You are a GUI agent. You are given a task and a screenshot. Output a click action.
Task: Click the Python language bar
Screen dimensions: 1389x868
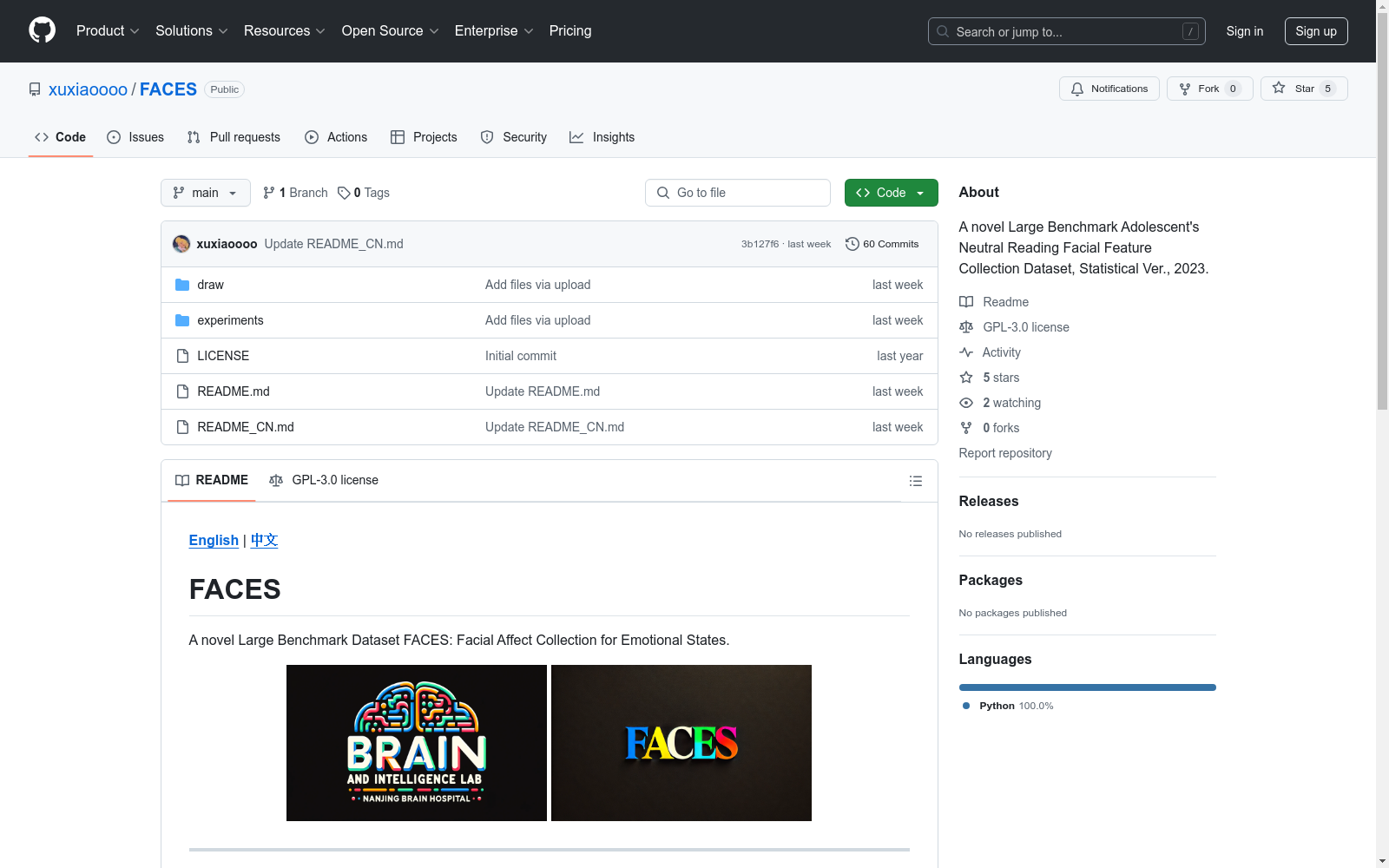tap(1087, 687)
